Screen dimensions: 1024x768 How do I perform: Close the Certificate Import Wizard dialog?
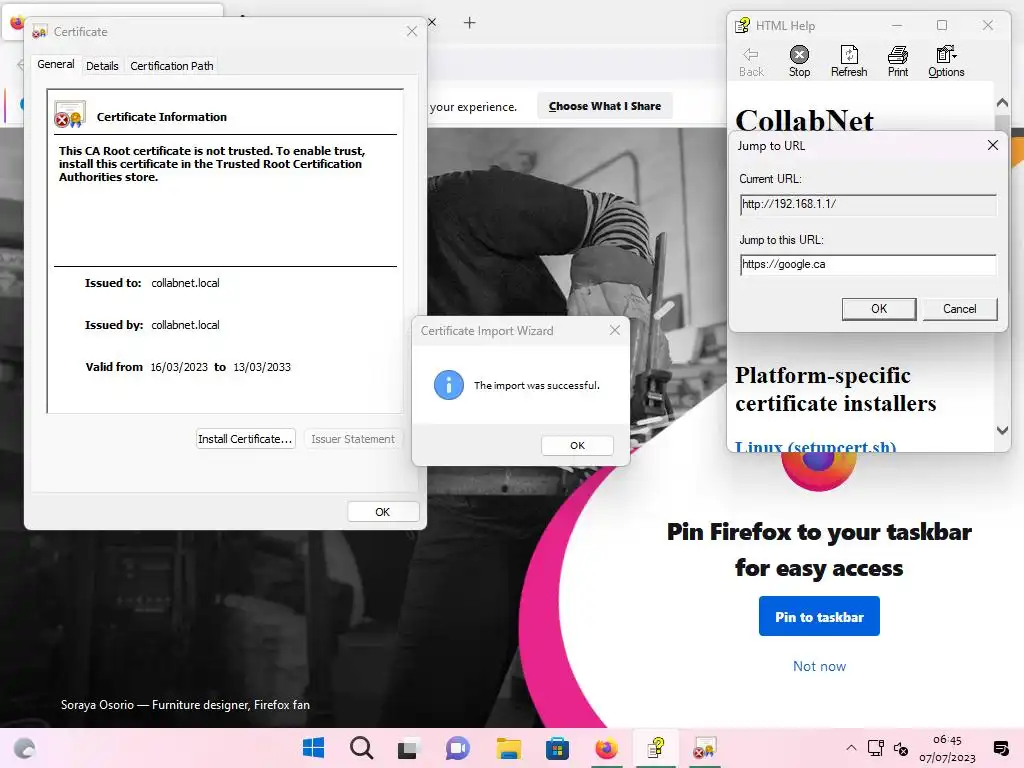[615, 330]
